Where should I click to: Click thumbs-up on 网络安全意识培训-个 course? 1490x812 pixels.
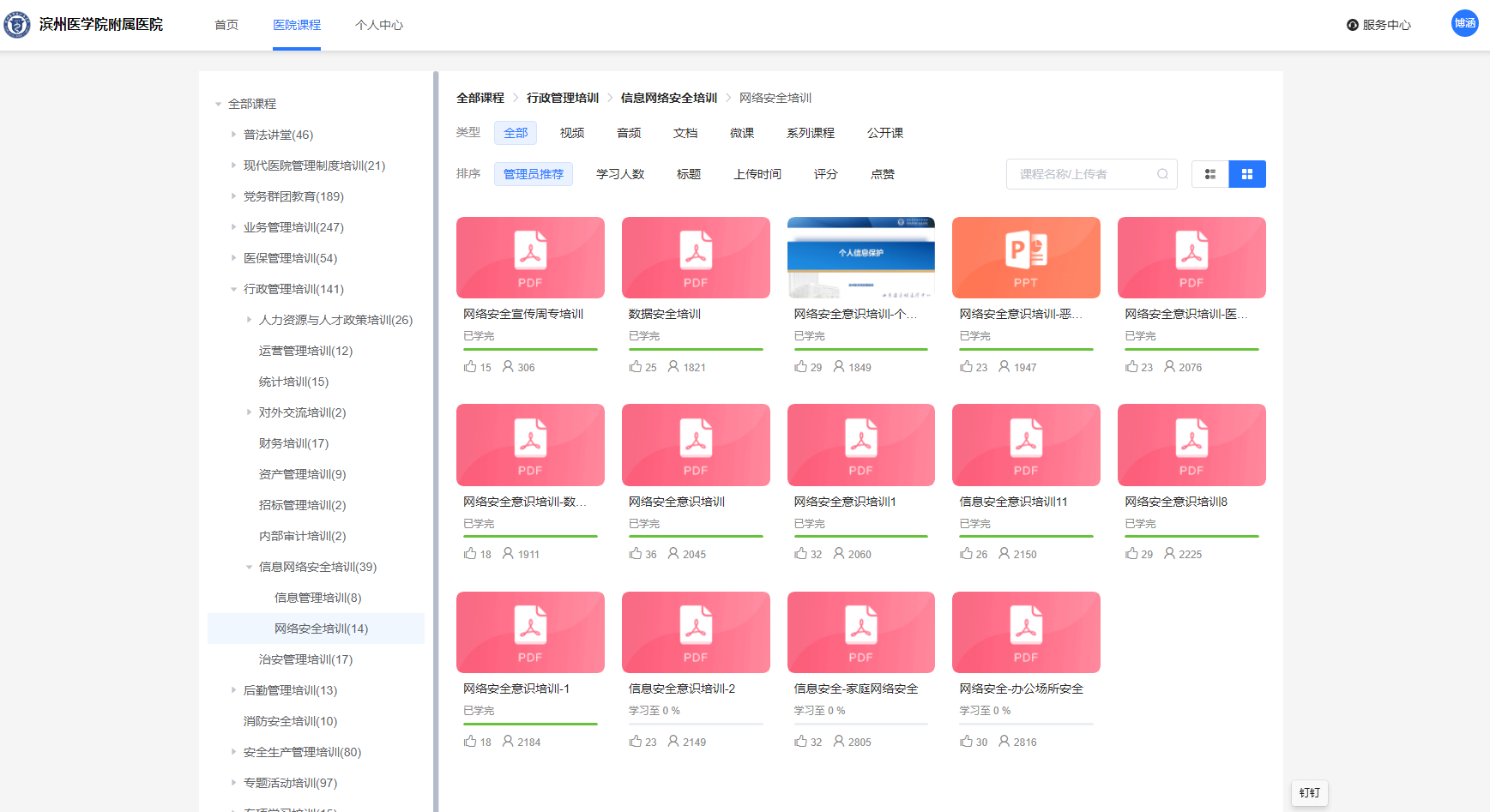(x=801, y=367)
